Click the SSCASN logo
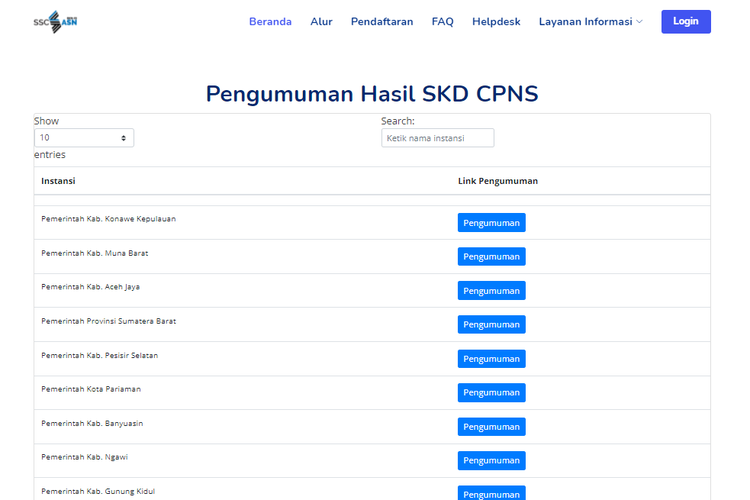This screenshot has width=750, height=500. tap(55, 21)
